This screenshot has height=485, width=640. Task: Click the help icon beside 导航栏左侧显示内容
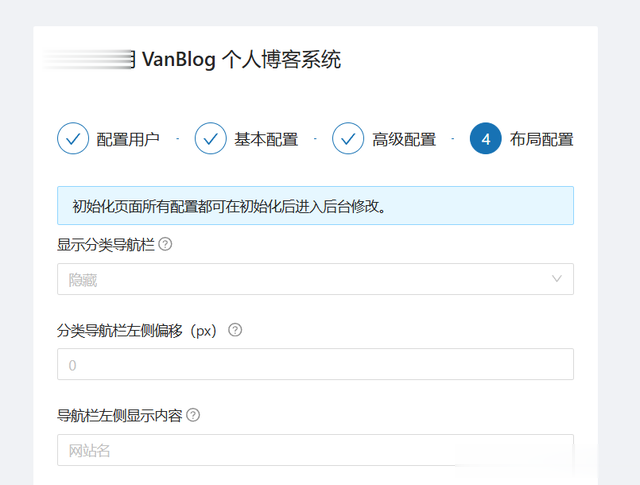193,415
